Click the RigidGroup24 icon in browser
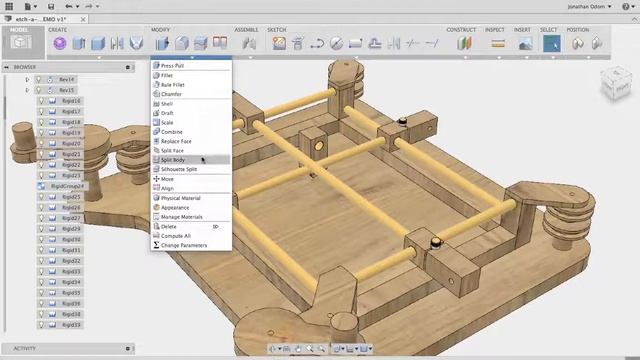 [41, 186]
